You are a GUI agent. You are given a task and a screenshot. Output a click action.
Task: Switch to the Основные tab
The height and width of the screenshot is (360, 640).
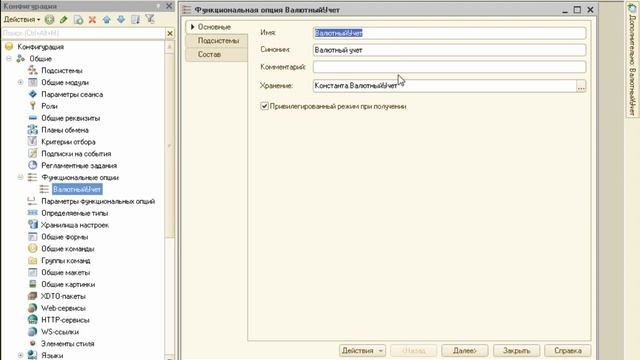(x=216, y=27)
